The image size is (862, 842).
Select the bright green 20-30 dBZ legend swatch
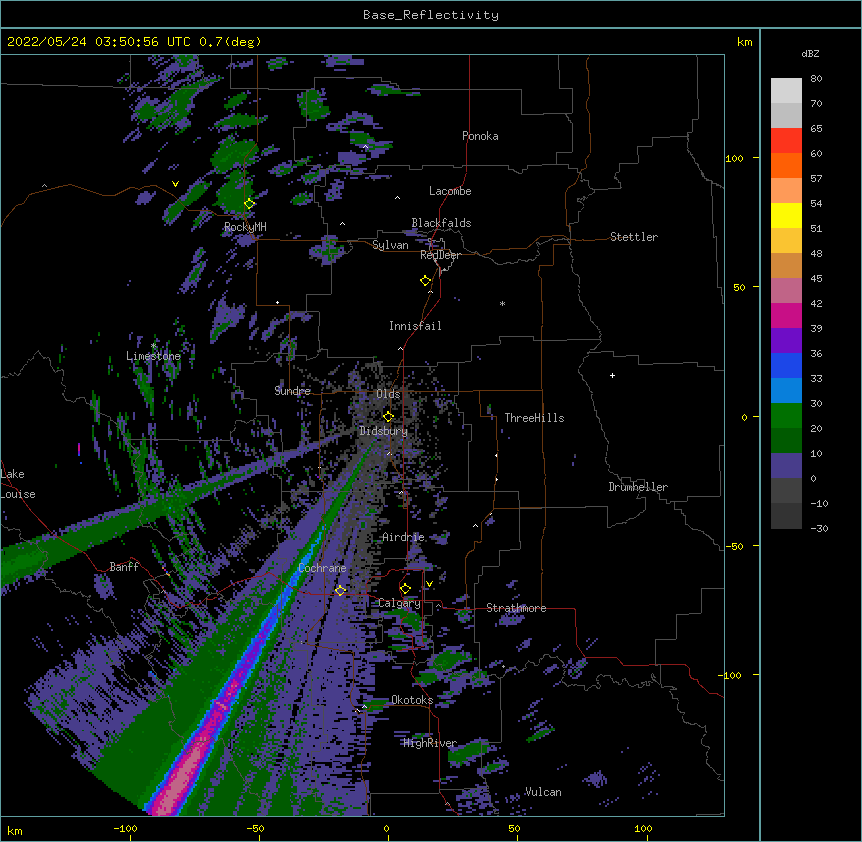786,416
